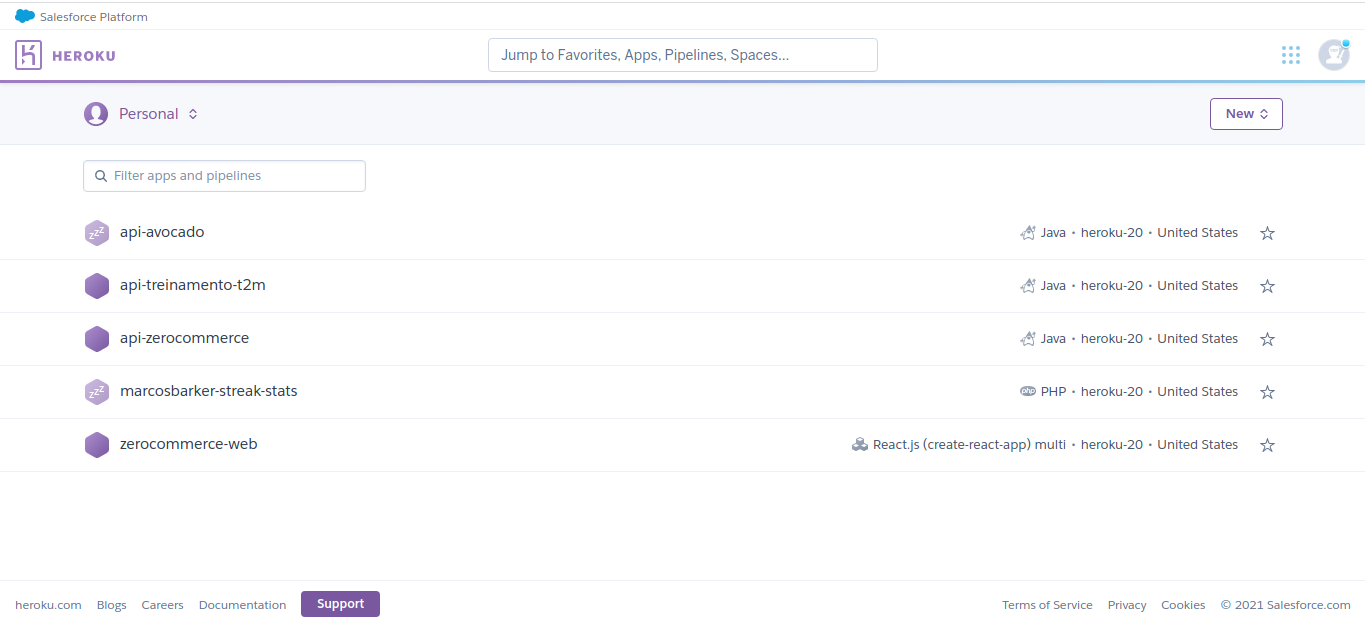Open the zerocommerce-web app

(x=189, y=444)
